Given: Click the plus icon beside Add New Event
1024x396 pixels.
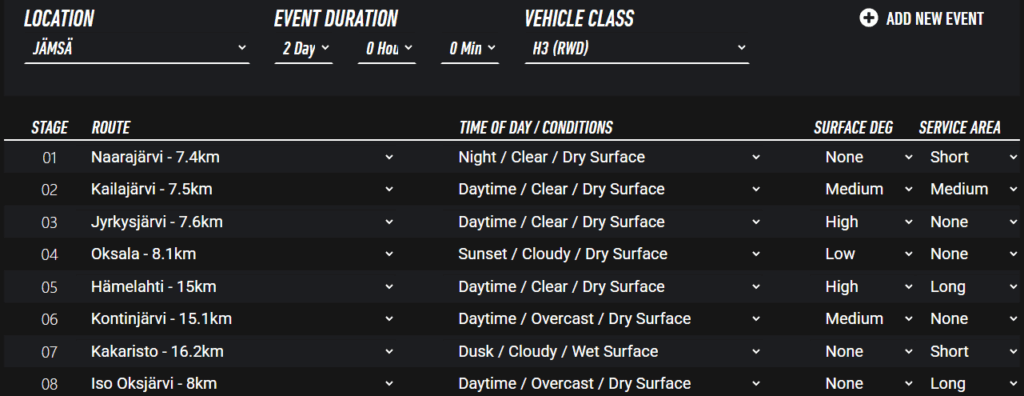Looking at the screenshot, I should pos(868,18).
